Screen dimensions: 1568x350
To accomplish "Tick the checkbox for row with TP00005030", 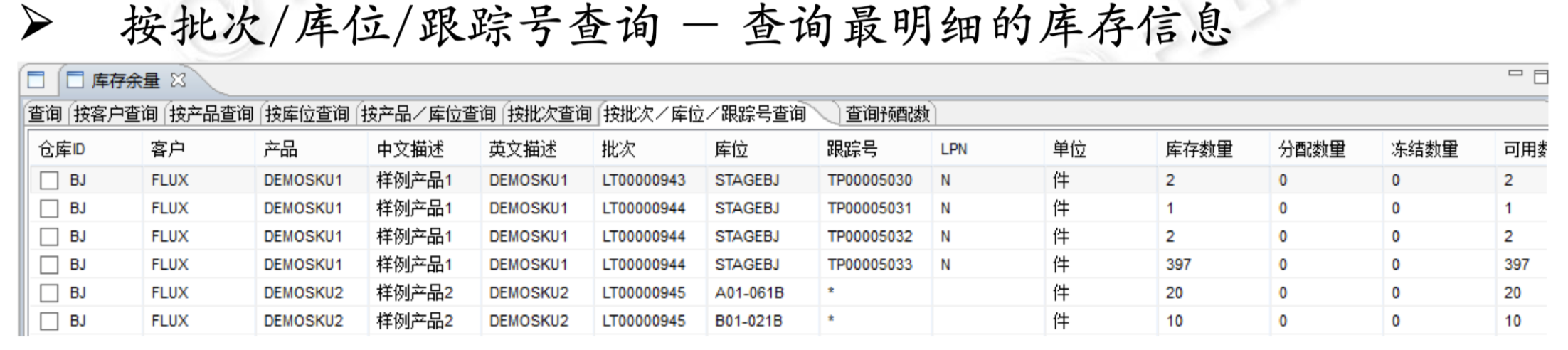I will pos(49,181).
